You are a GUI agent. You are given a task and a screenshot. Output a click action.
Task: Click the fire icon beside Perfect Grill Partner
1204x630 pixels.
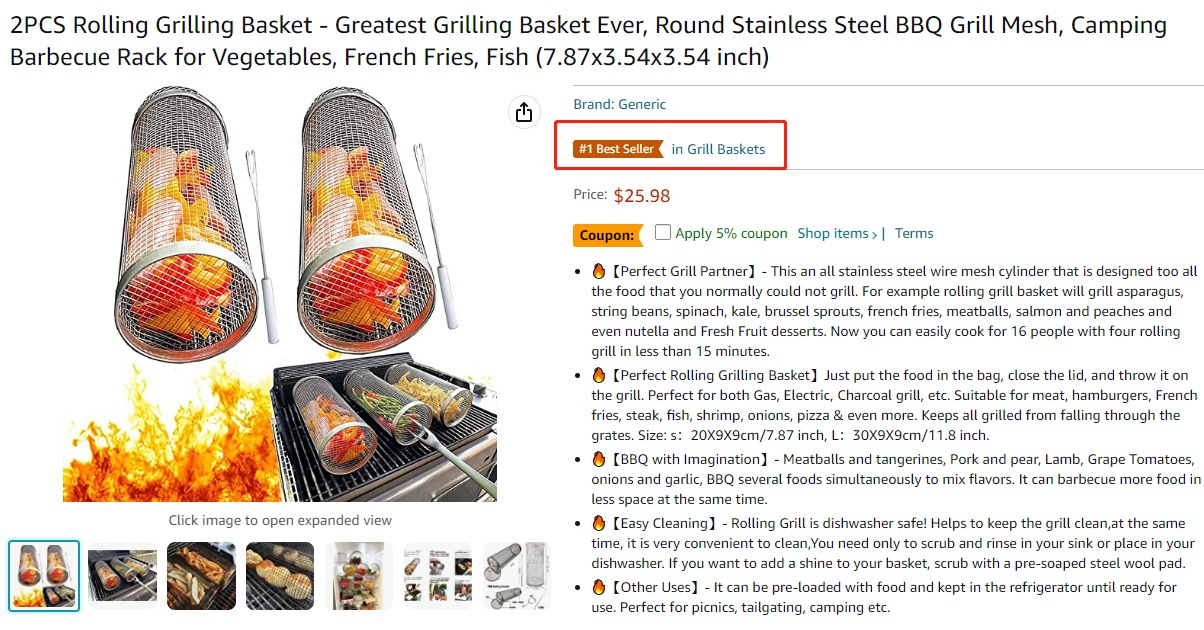[x=599, y=271]
